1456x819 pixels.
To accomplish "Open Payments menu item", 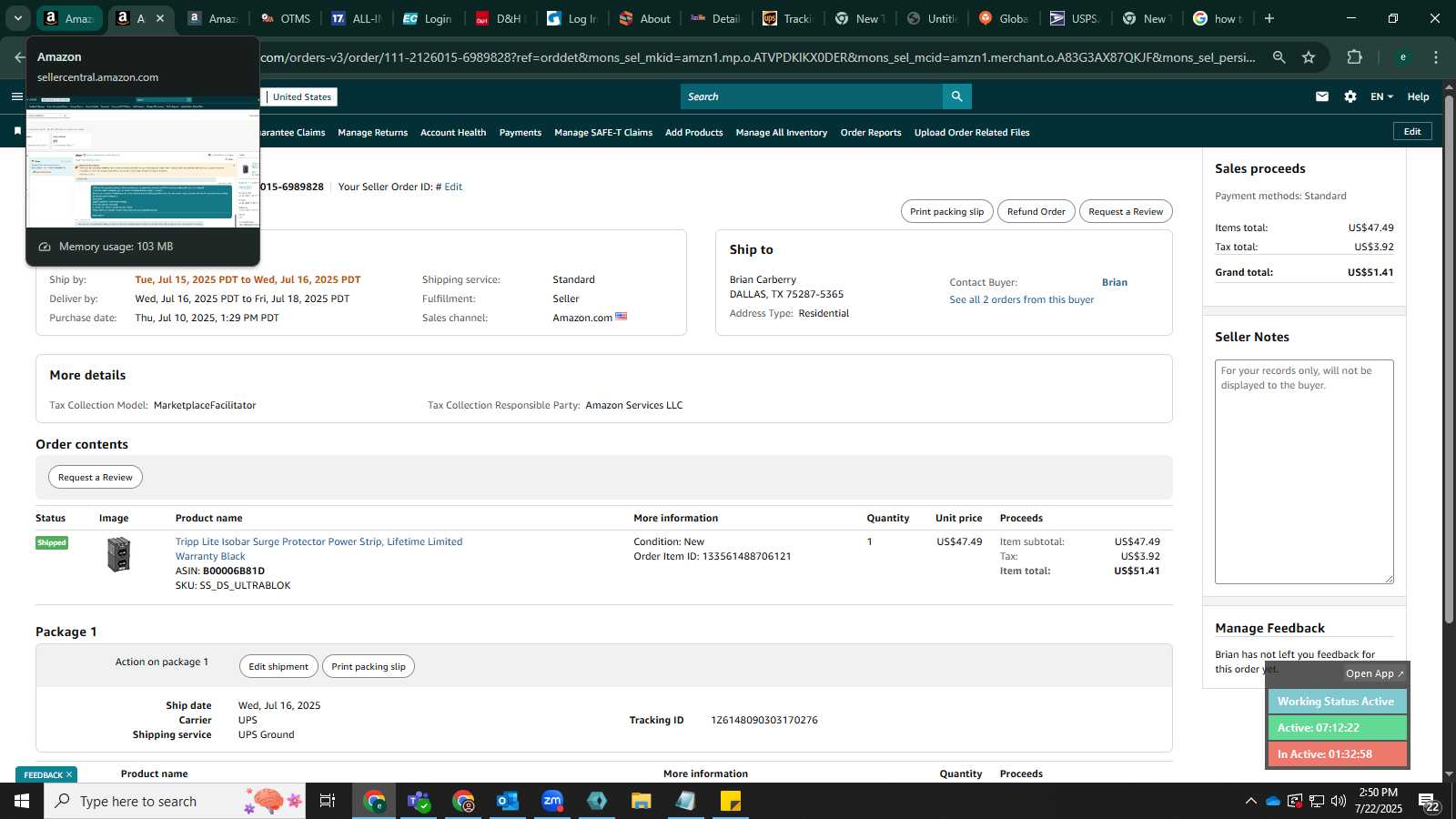I will pyautogui.click(x=521, y=132).
